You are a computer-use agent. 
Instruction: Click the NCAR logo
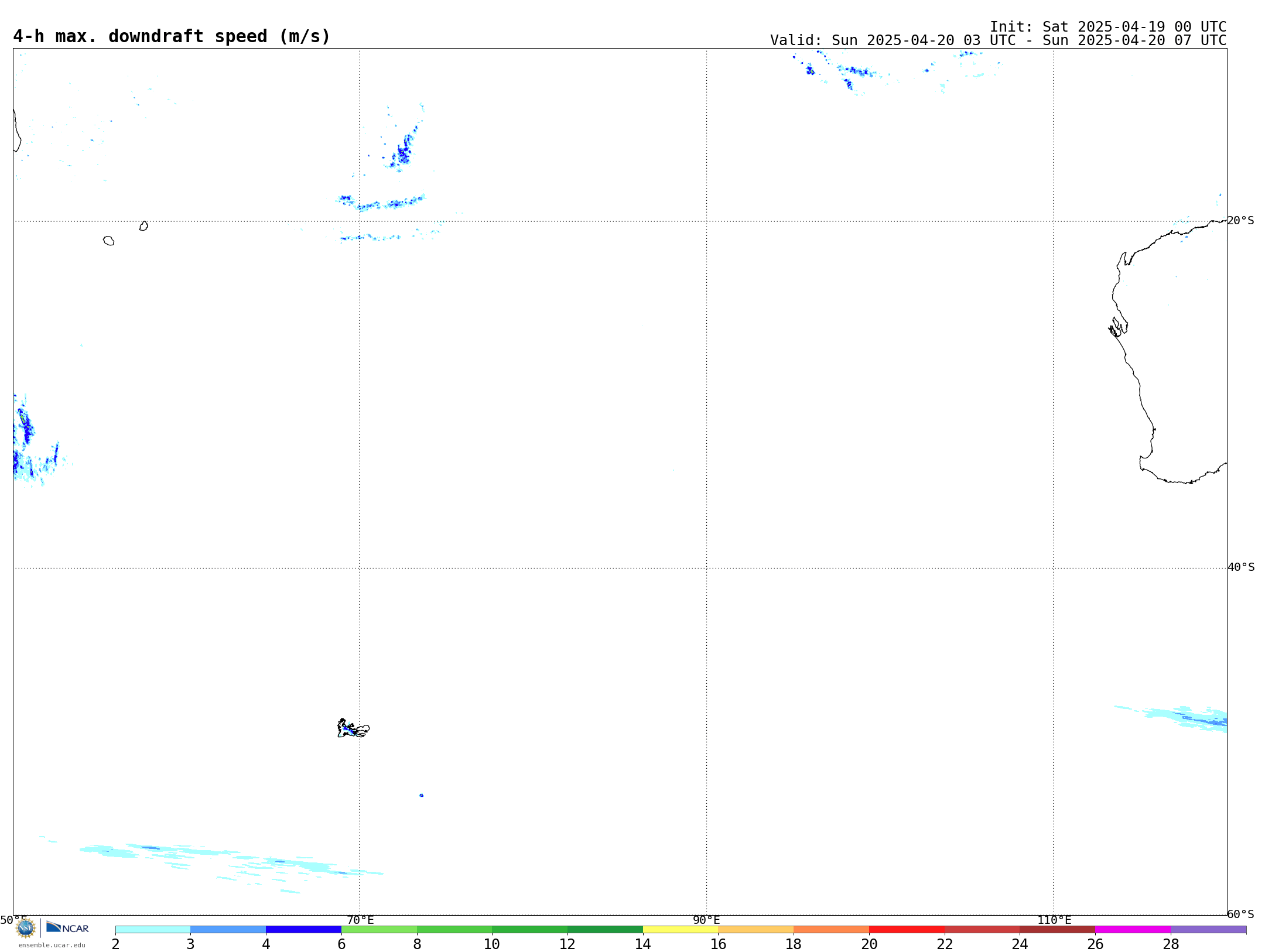pos(67,927)
